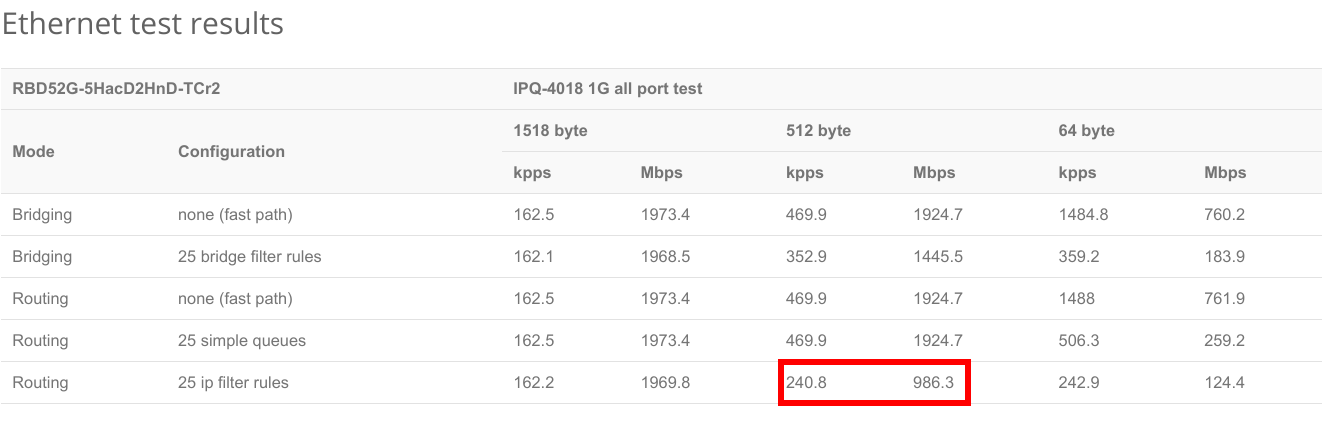Screen dimensions: 1322x430
Task: Select the "64 byte" column header
Action: pos(1086,131)
